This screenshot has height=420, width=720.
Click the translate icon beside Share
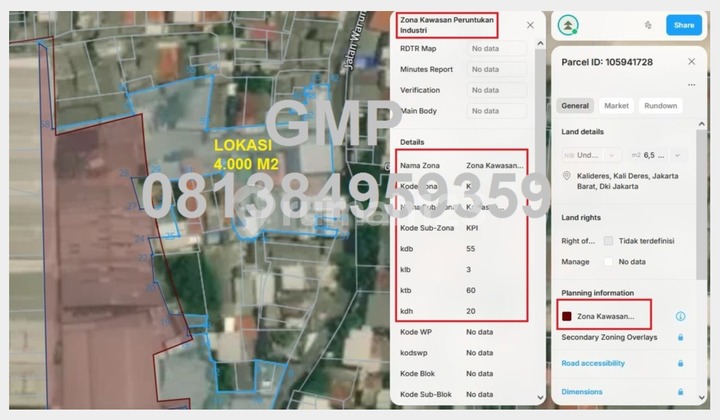[648, 25]
